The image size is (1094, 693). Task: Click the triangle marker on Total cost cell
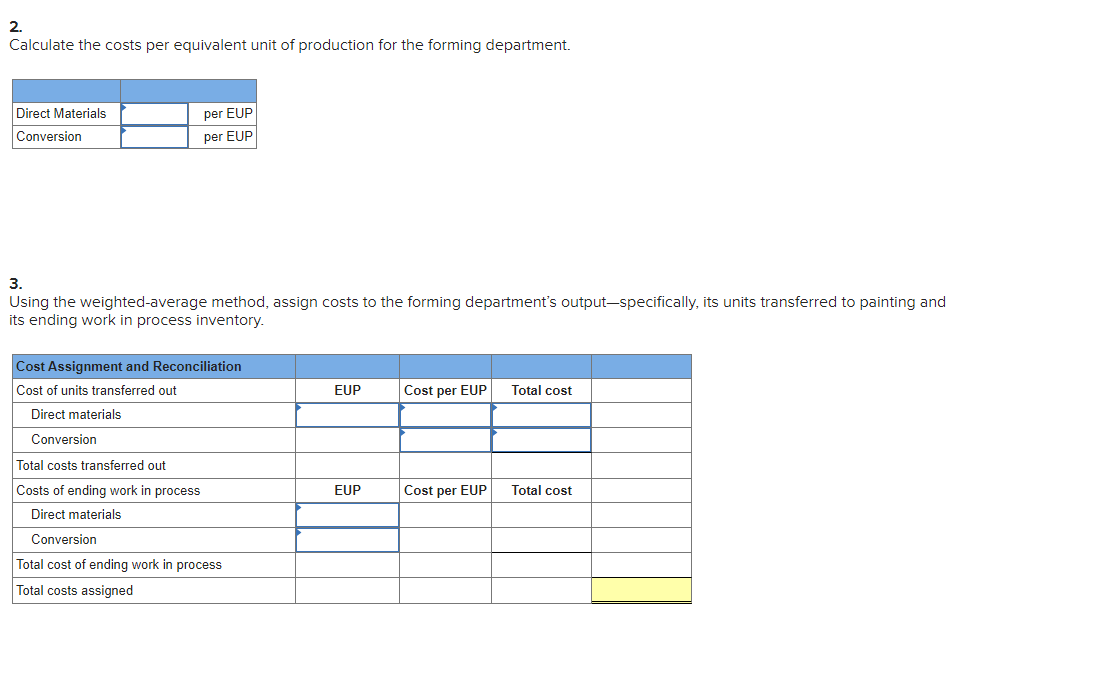coord(494,405)
